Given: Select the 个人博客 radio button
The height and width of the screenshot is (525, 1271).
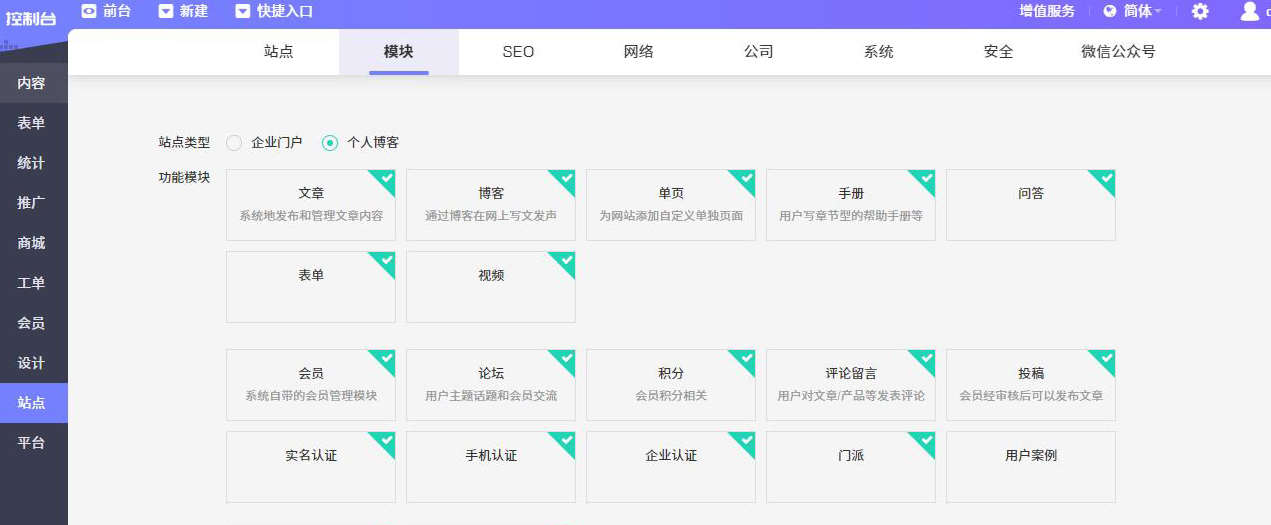Looking at the screenshot, I should click(330, 143).
